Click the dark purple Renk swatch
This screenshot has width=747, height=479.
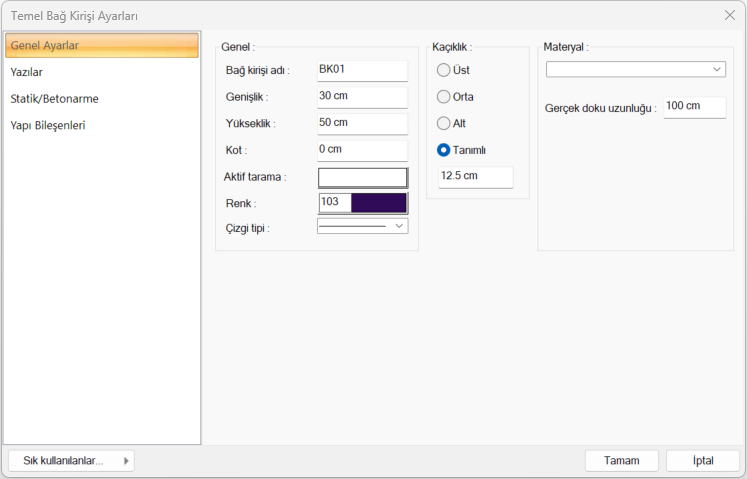click(x=378, y=203)
